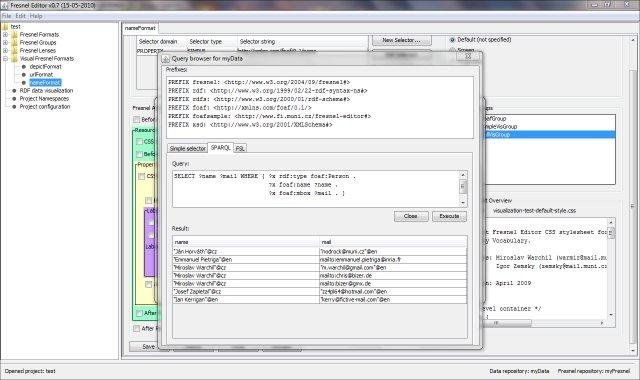This screenshot has height=380, width=640.
Task: Click inside the SPARQL Query text area
Action: (x=316, y=189)
